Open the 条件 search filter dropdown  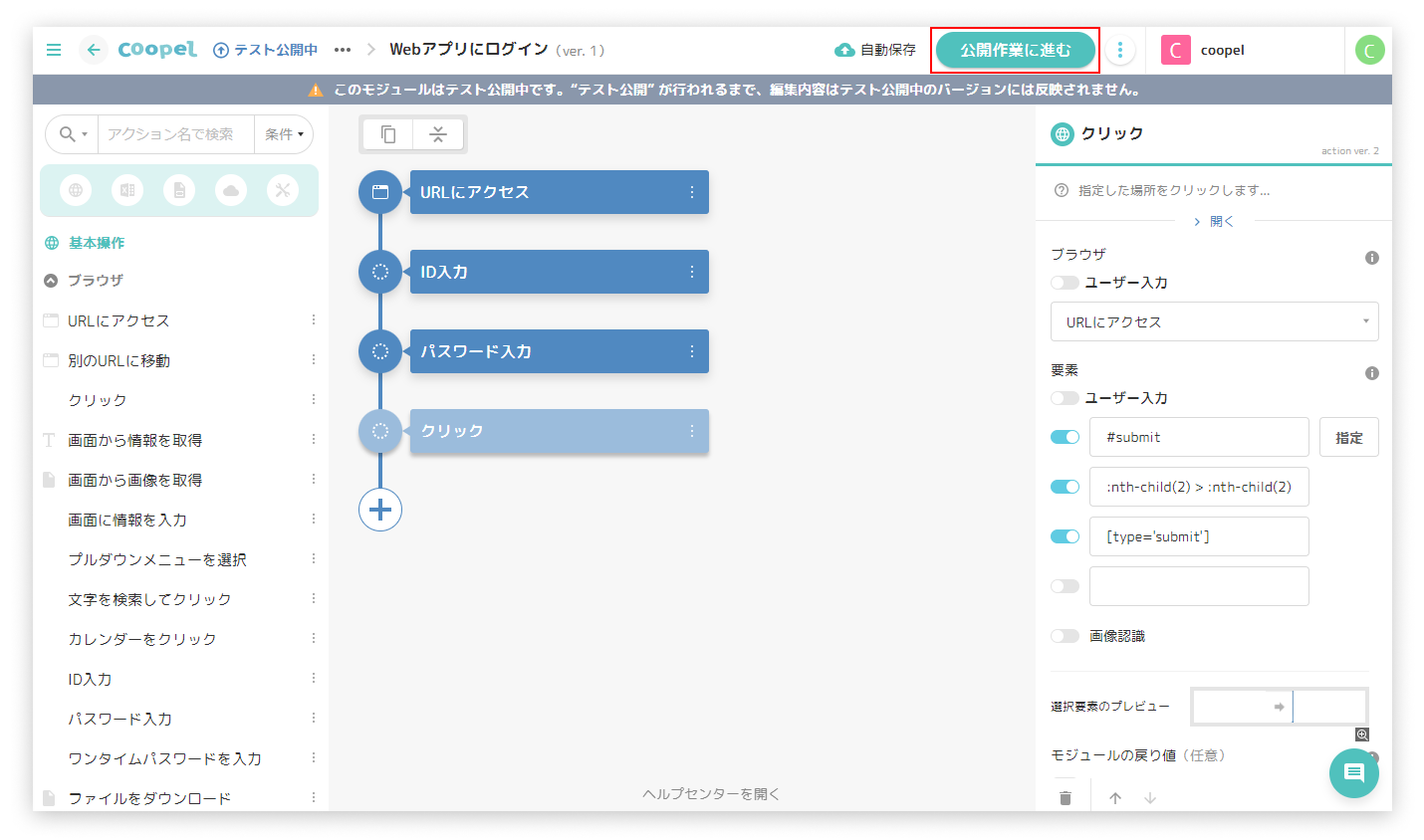click(284, 134)
